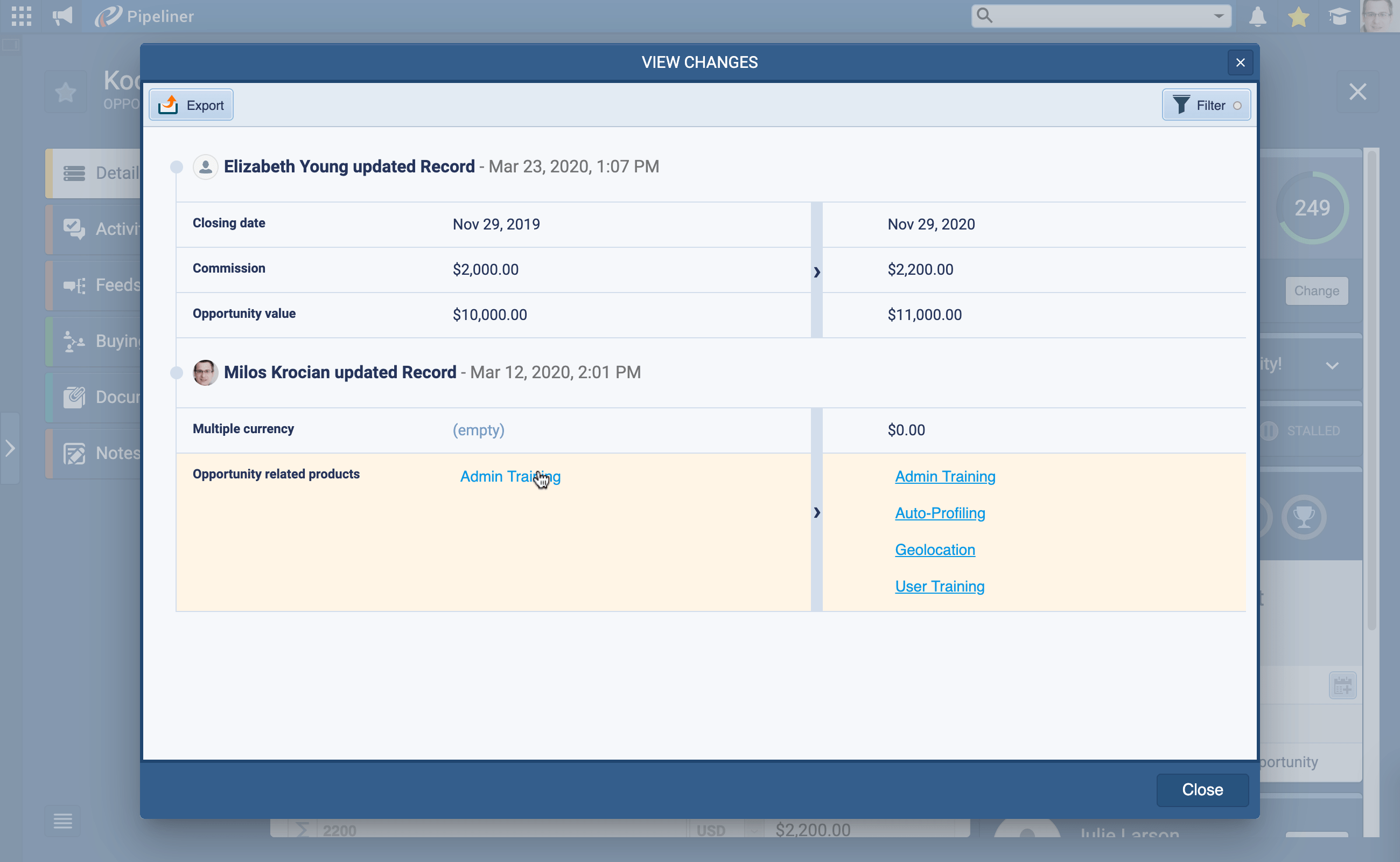Screen dimensions: 1400x862
Task: Open the apps grid menu icon
Action: pos(21,16)
